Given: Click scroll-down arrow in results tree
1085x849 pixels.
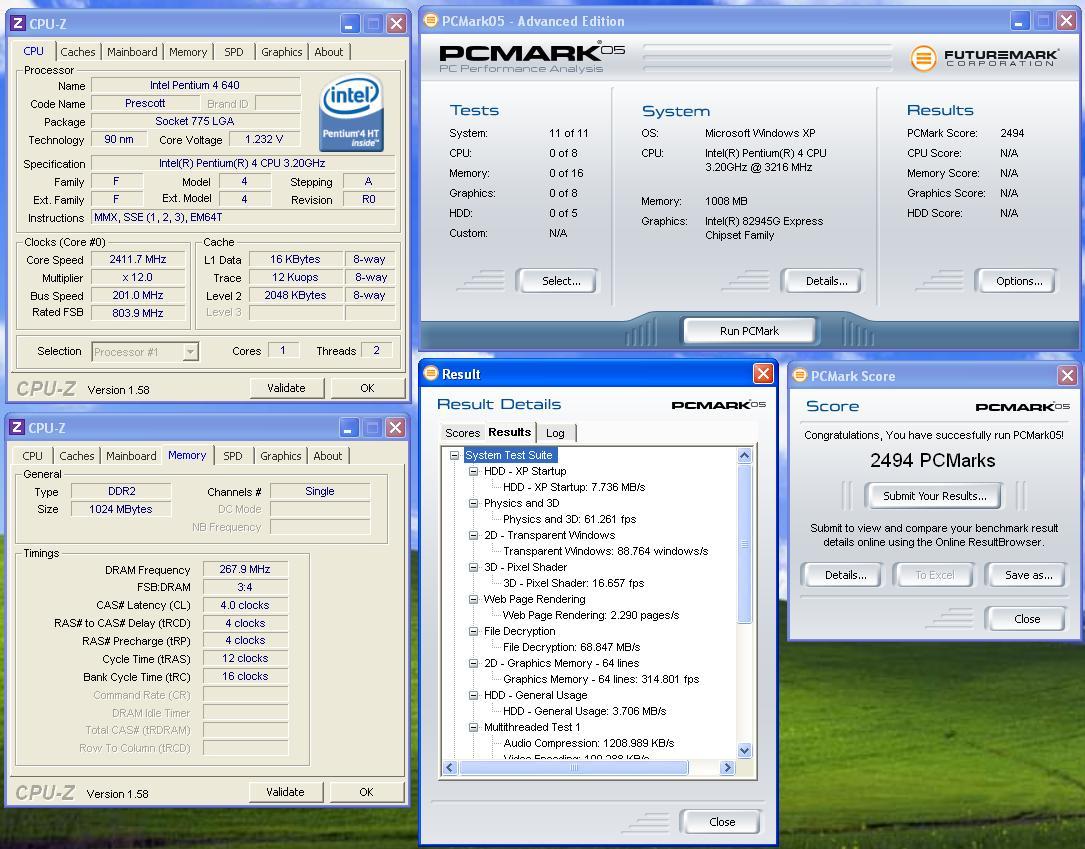Looking at the screenshot, I should point(745,750).
